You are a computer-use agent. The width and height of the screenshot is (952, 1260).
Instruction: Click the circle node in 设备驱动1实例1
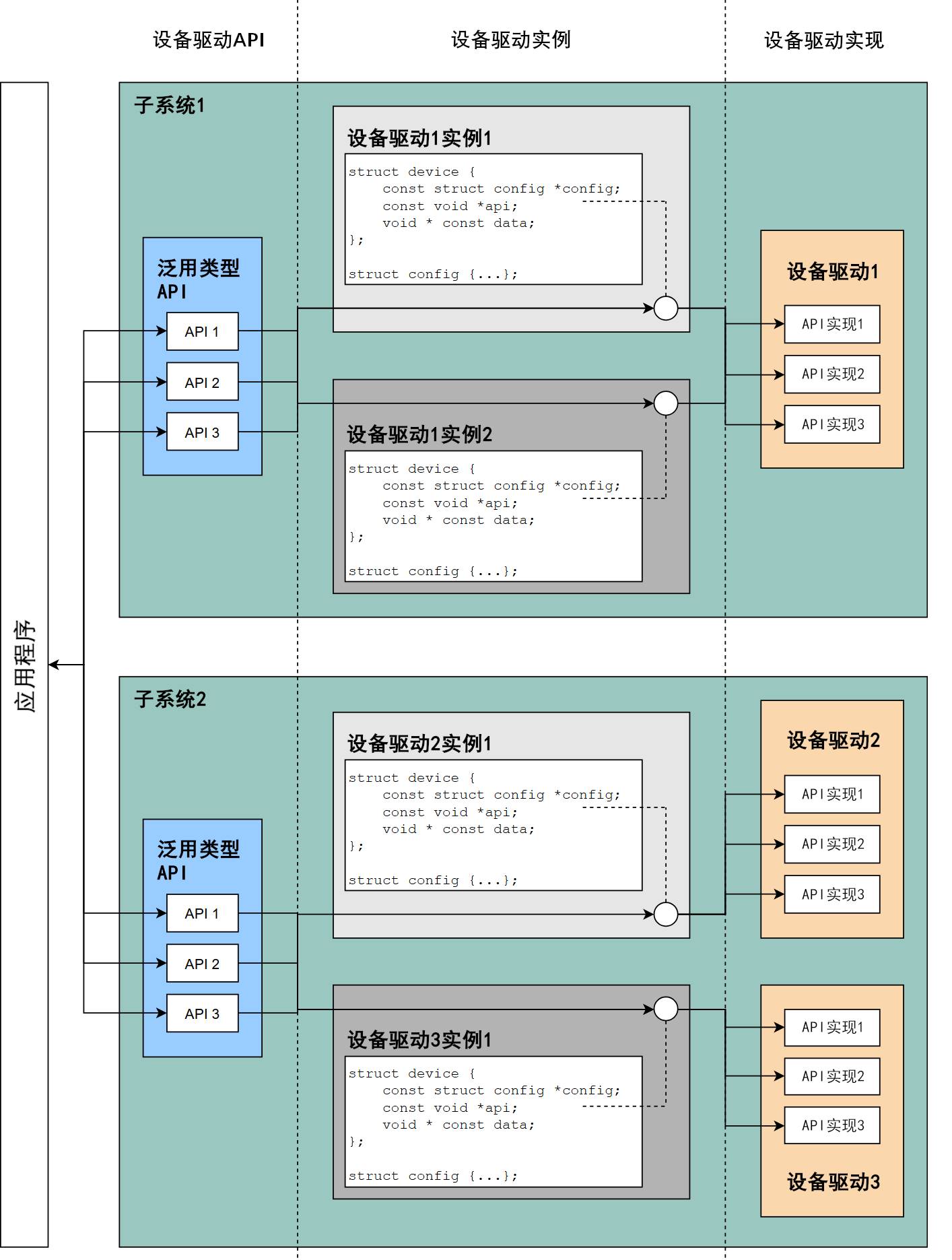[x=665, y=308]
